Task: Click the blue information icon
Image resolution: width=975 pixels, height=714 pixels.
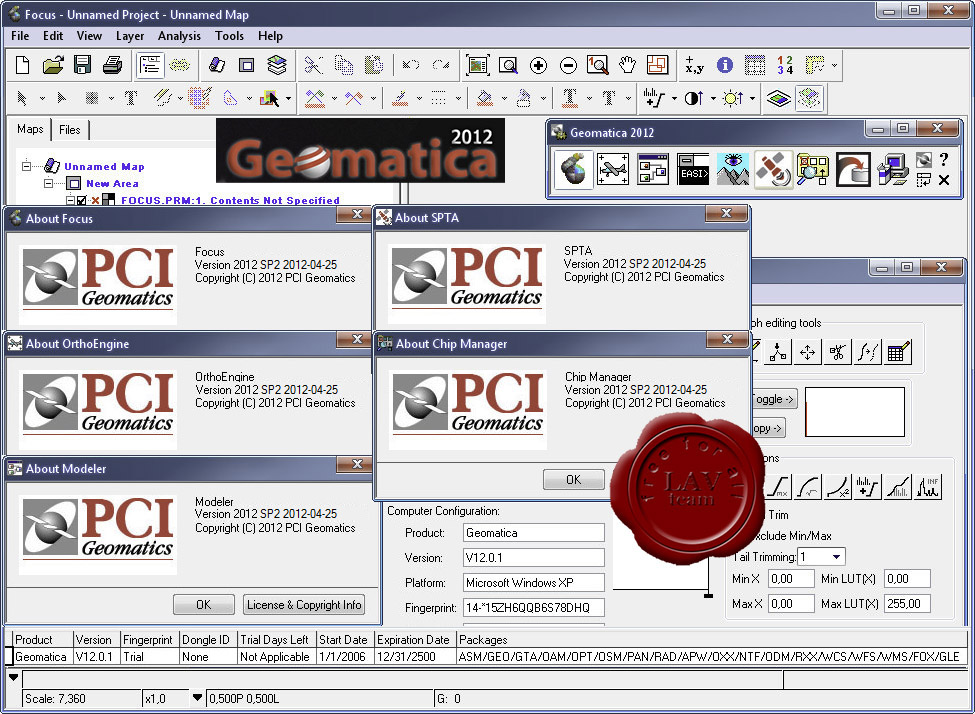Action: click(x=724, y=65)
